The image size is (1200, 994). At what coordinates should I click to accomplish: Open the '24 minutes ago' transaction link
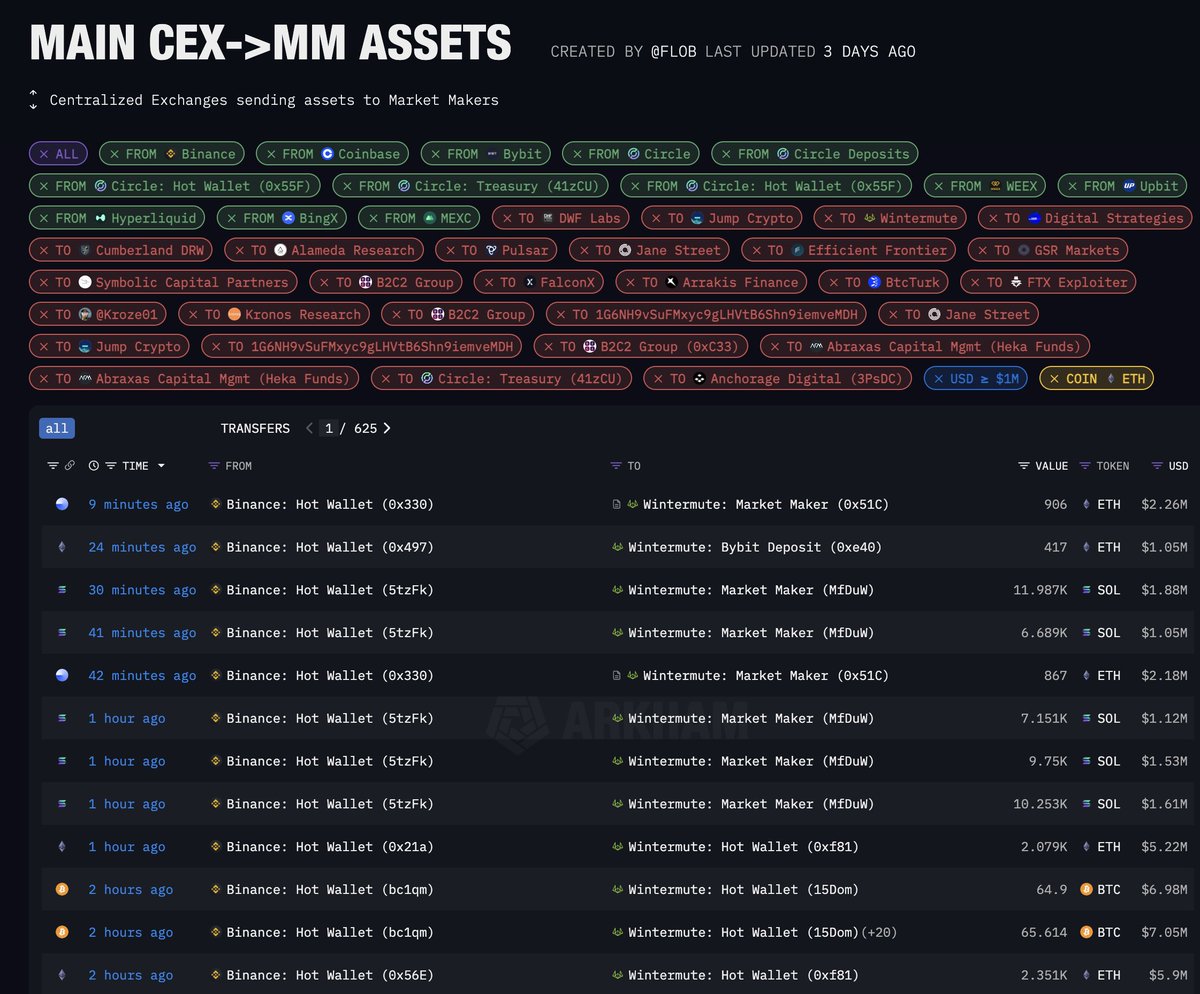point(142,548)
